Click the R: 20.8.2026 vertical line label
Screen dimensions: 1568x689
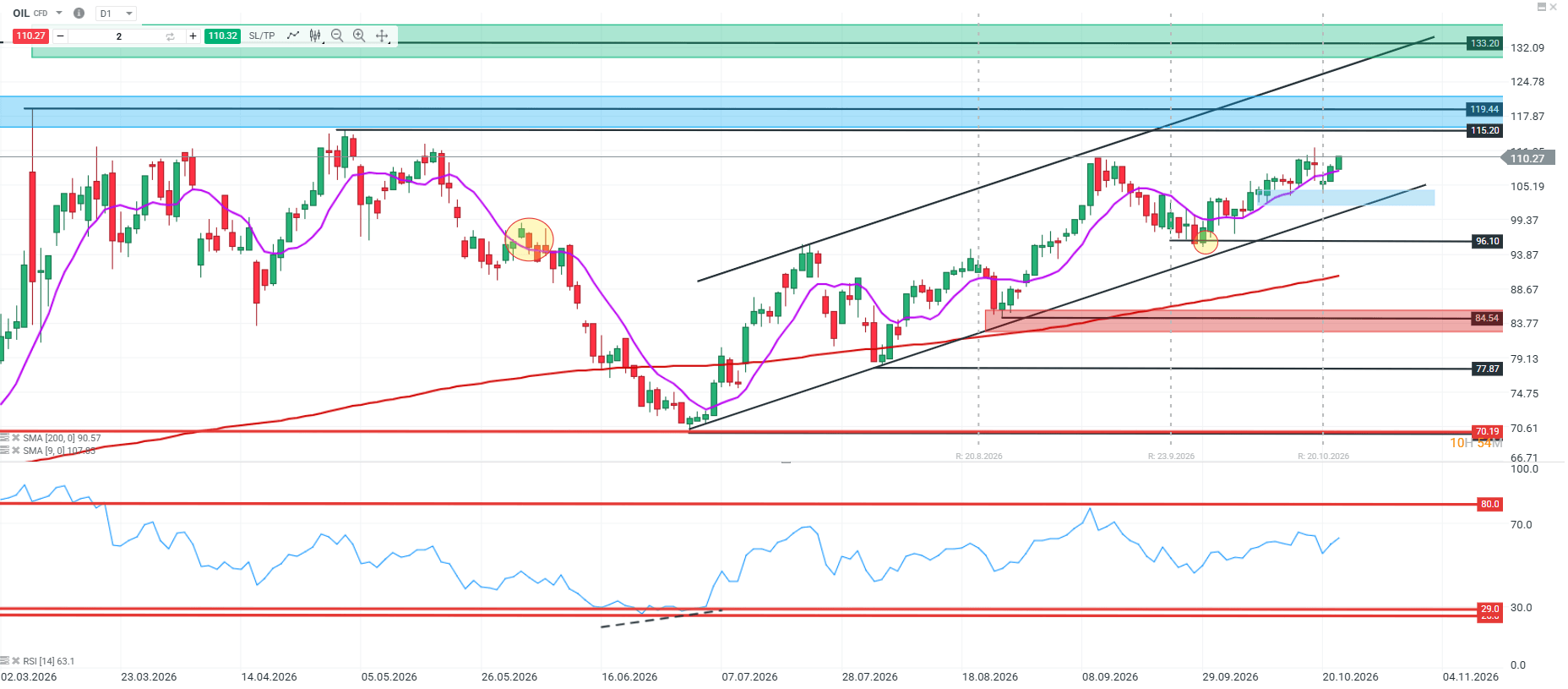click(x=979, y=457)
